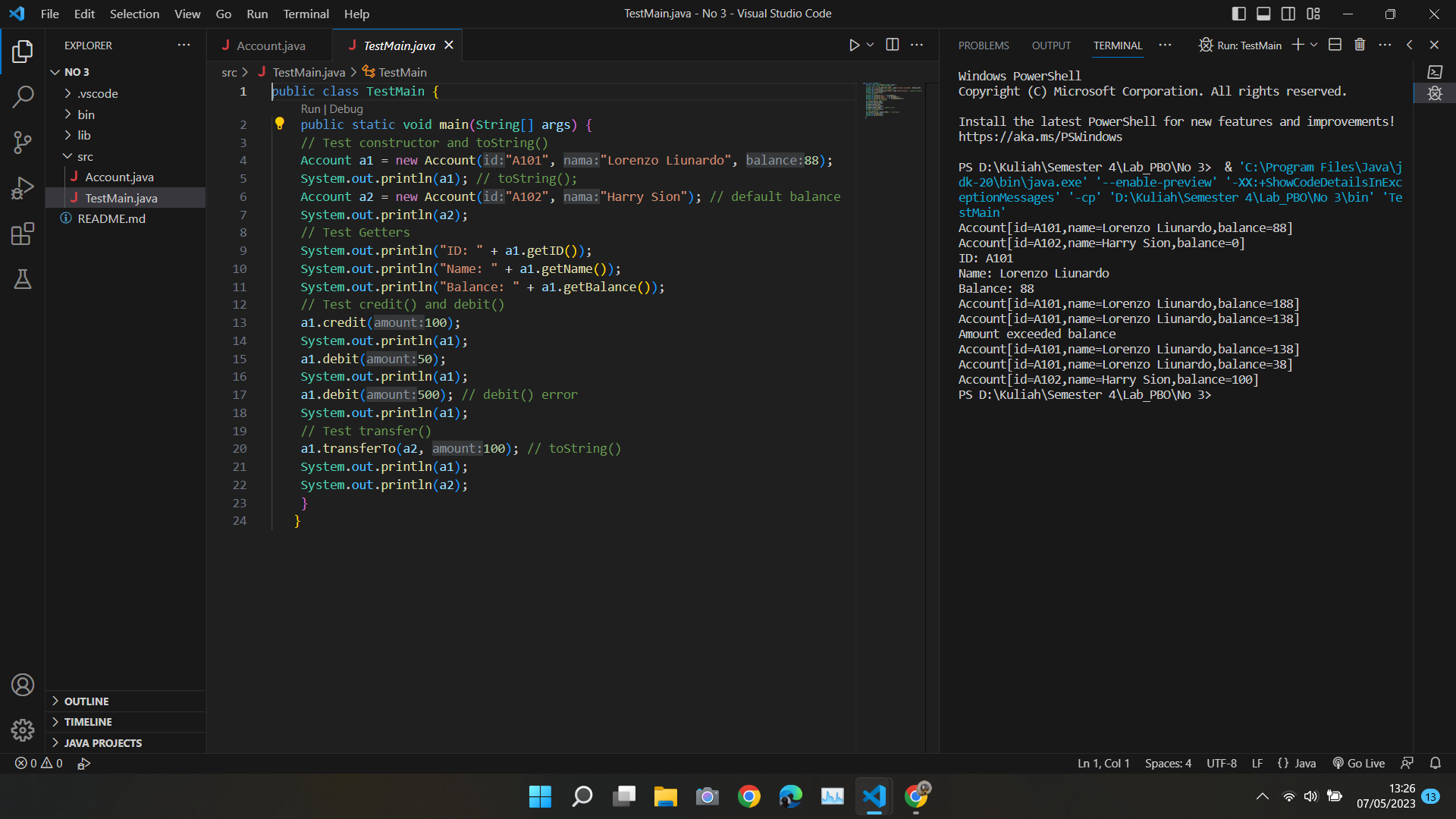Start the Go Live server
Image resolution: width=1456 pixels, height=819 pixels.
[1358, 764]
